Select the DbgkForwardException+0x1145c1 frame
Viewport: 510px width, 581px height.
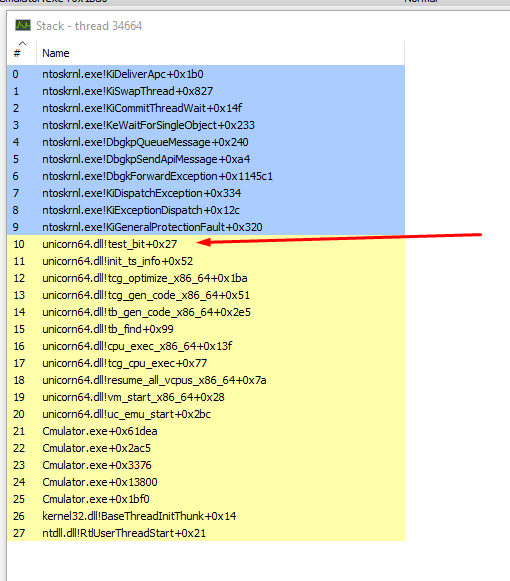[x=206, y=176]
